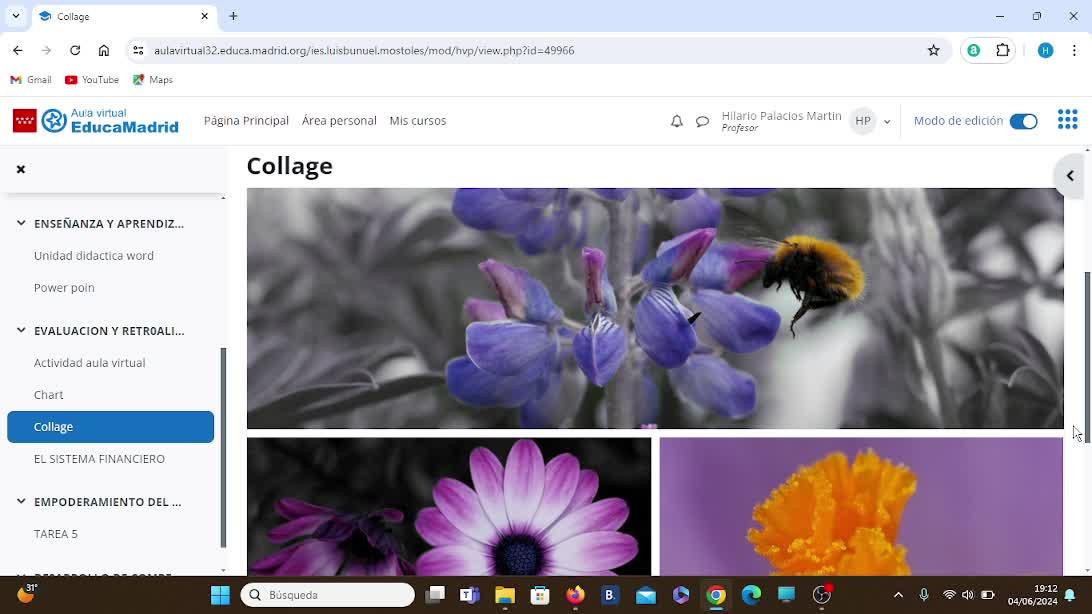Collapse the EVALUACION Y RETROALI... section
This screenshot has height=614, width=1092.
pyautogui.click(x=21, y=331)
